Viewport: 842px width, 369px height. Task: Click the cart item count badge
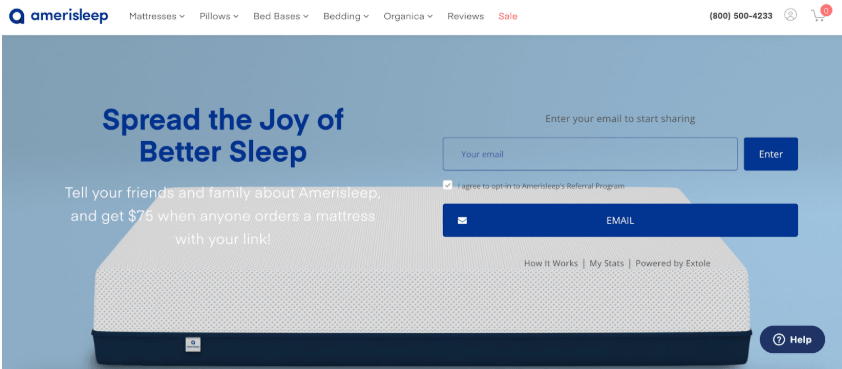[x=825, y=10]
